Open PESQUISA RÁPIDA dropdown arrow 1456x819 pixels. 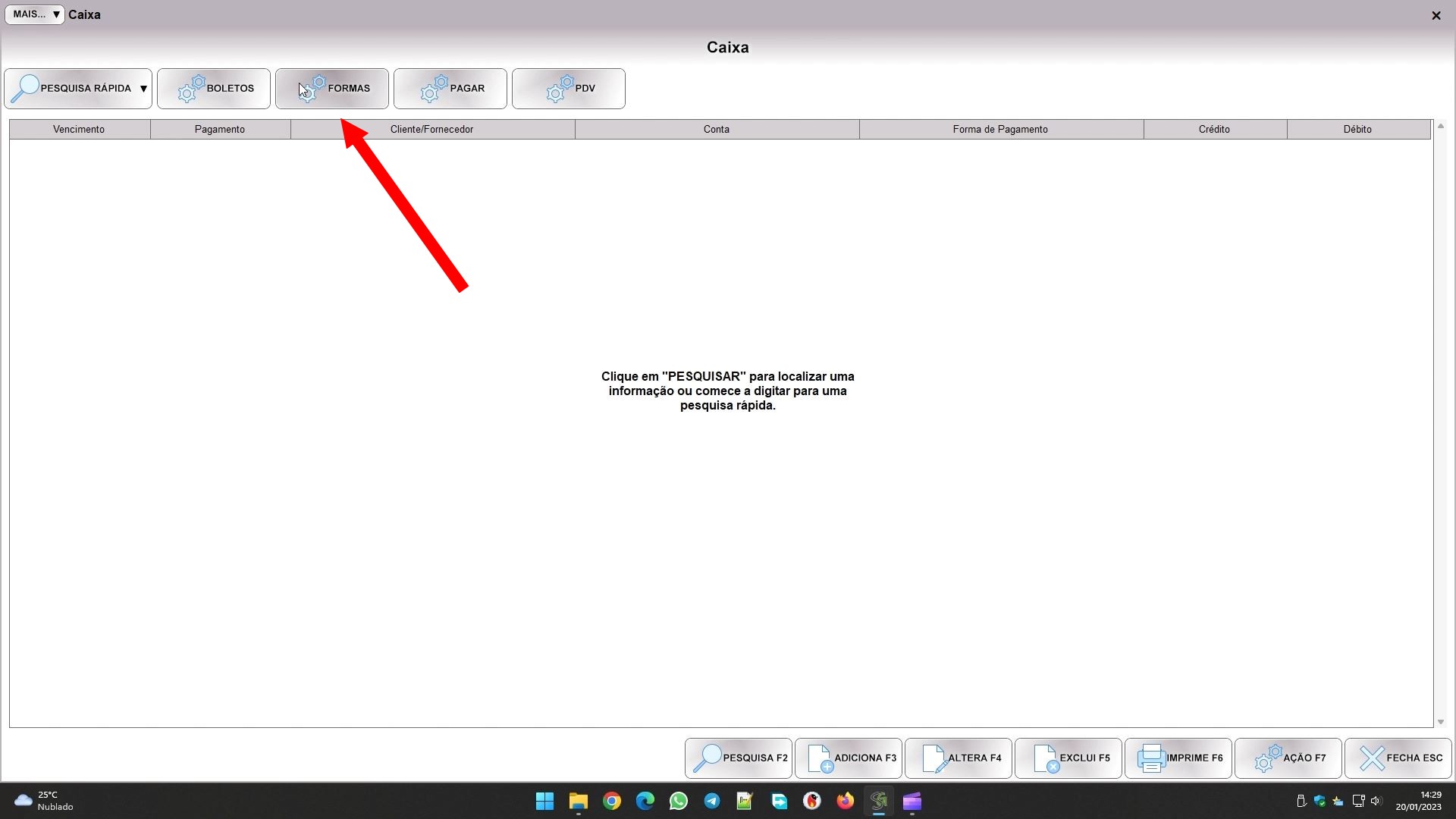[x=143, y=89]
